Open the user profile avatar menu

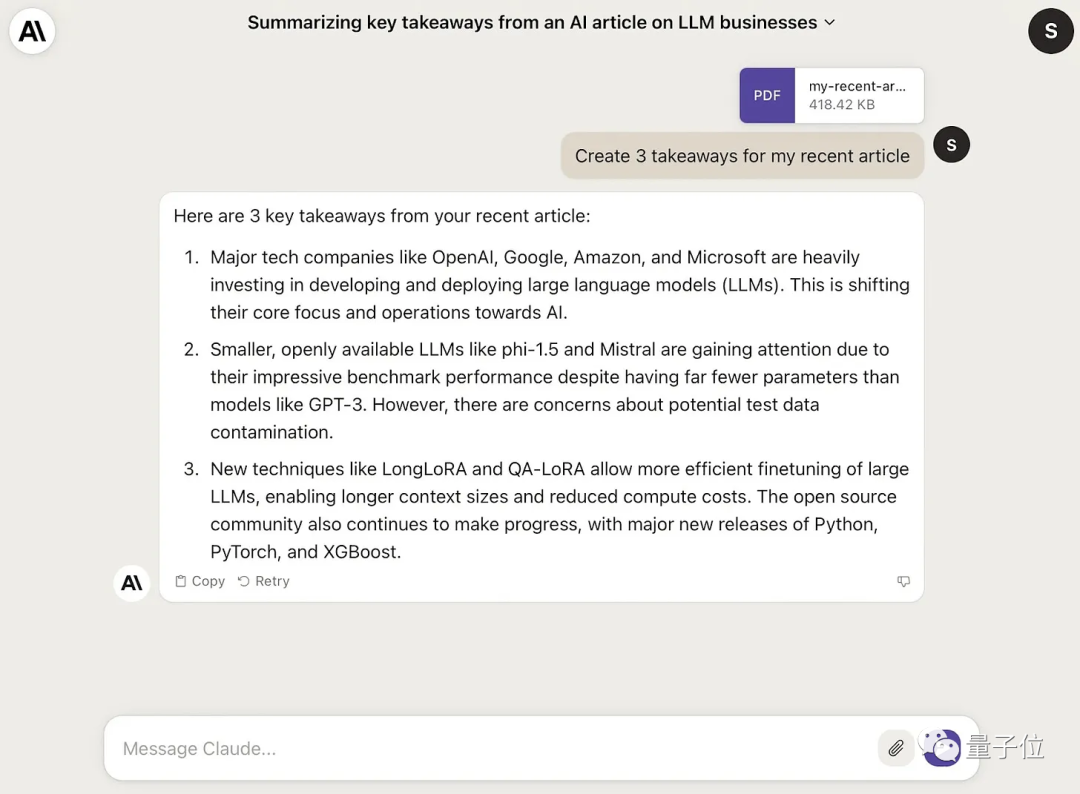(1050, 31)
